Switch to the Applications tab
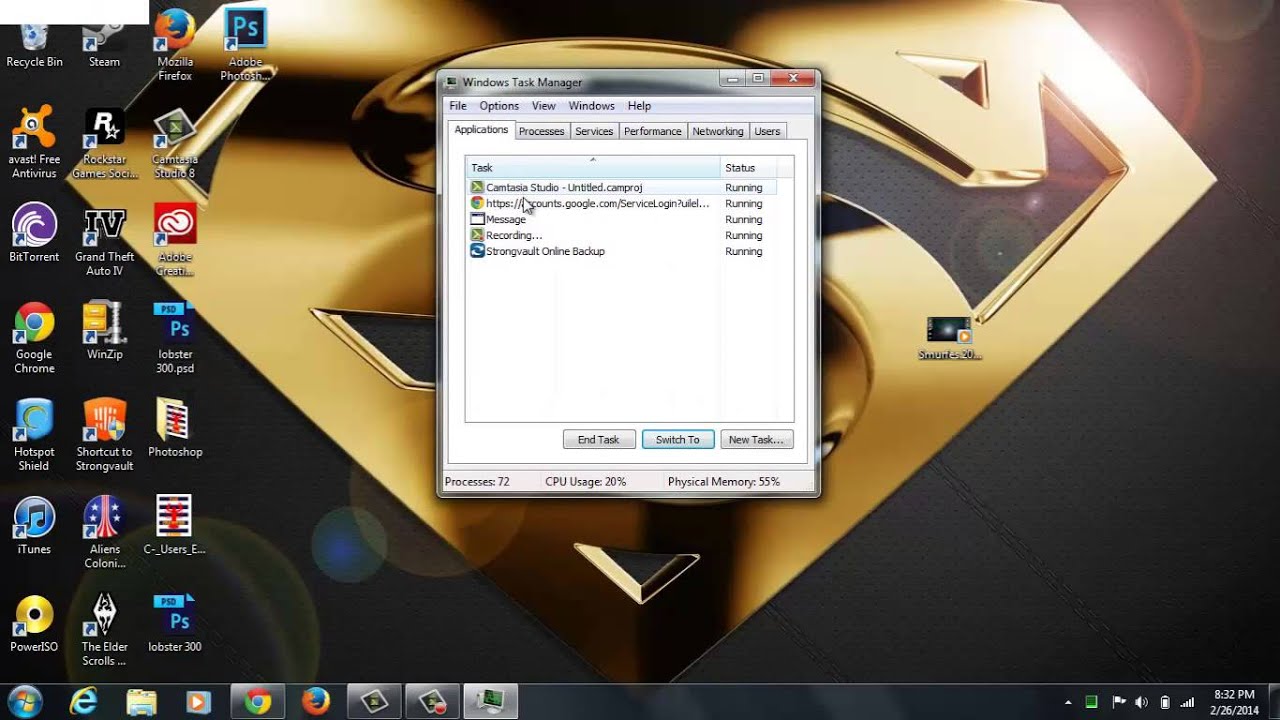The image size is (1280, 720). coord(481,130)
